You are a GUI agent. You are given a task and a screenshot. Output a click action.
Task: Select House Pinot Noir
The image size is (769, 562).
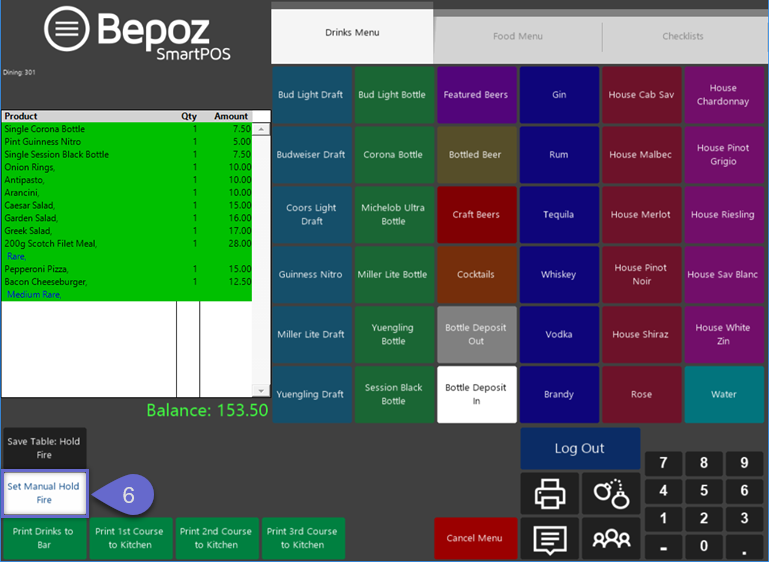pos(641,275)
